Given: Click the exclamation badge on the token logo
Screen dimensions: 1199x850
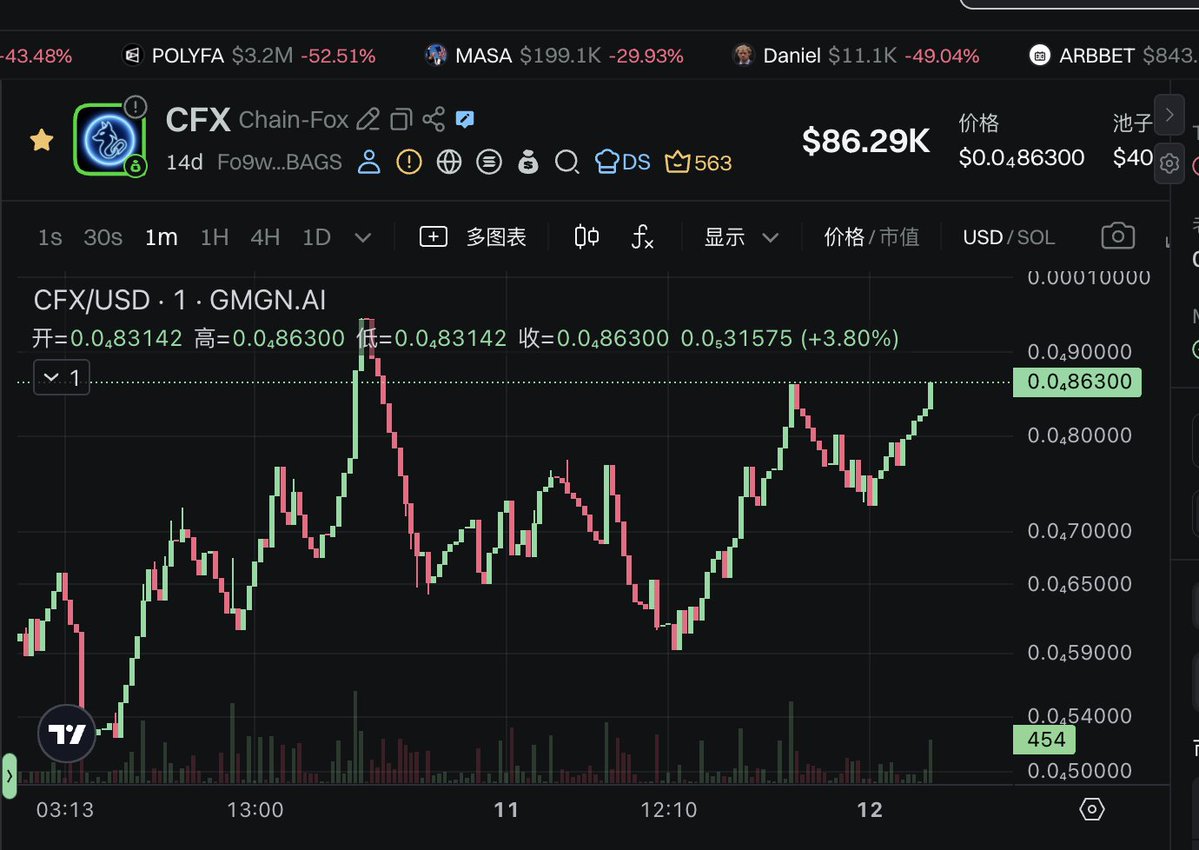Looking at the screenshot, I should click(x=135, y=106).
